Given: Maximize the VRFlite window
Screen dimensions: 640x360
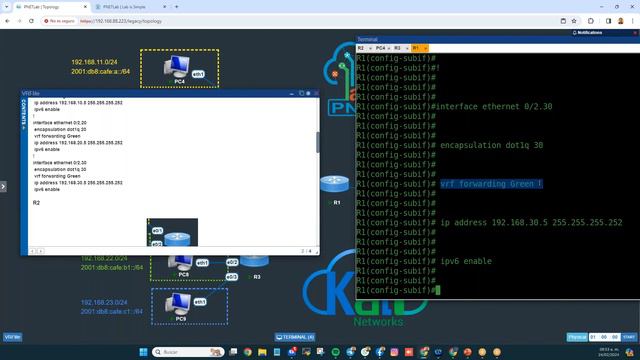Looking at the screenshot, I should click(301, 93).
